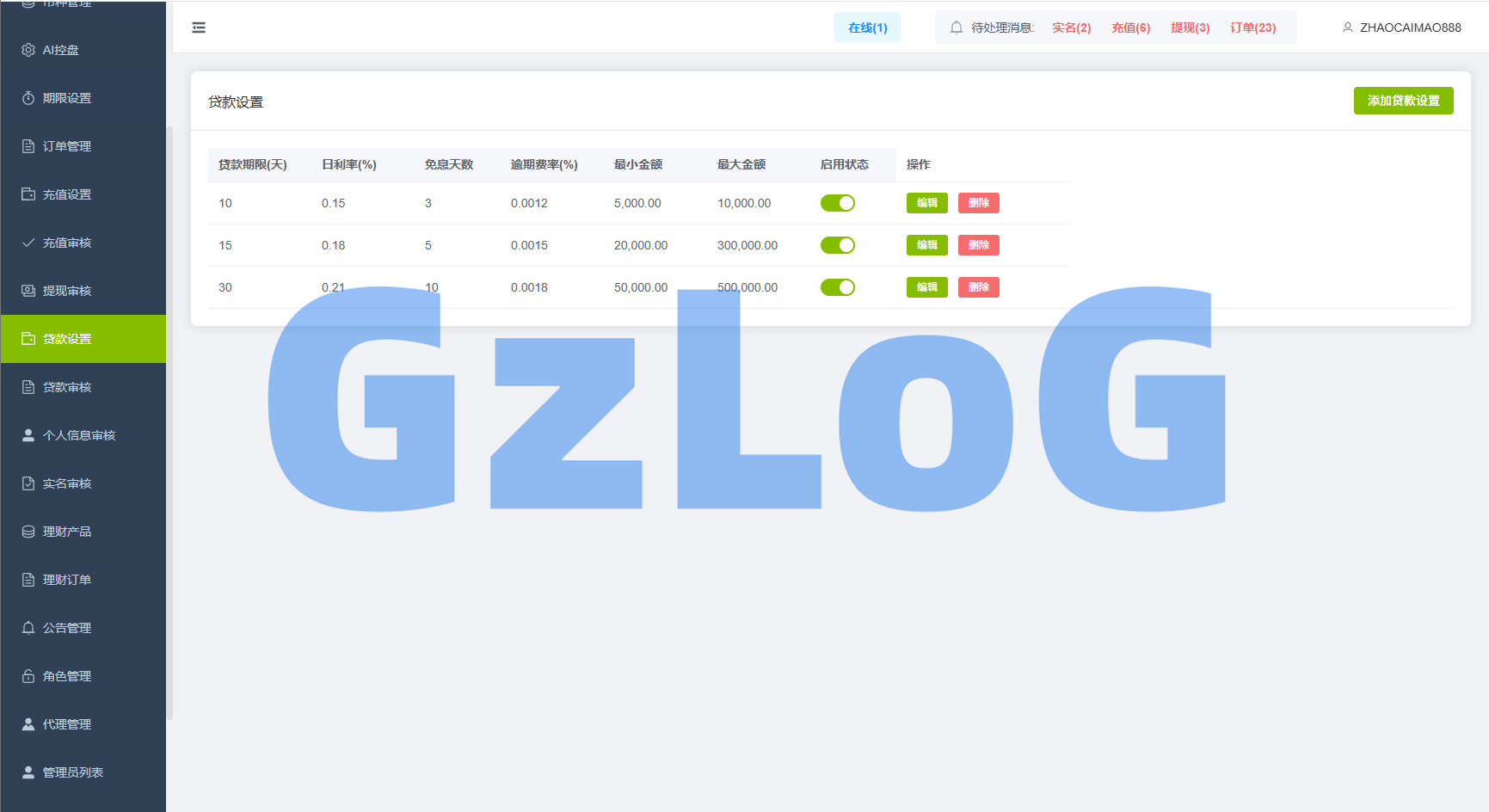
Task: Go to 订单管理 in sidebar
Action: point(83,146)
